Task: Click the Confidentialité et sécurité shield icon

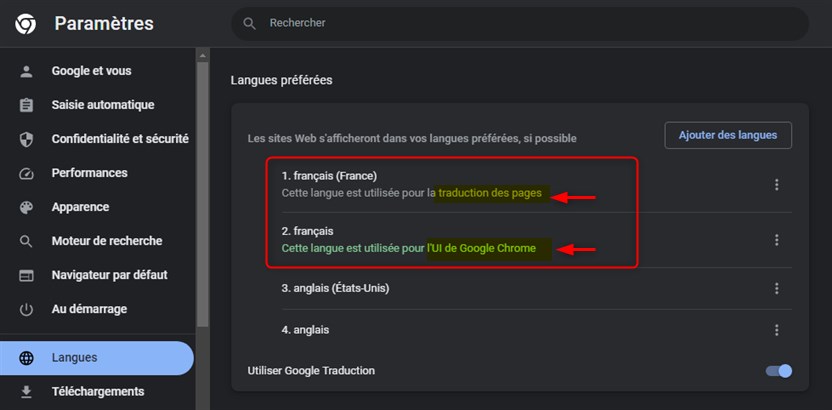Action: click(x=26, y=139)
